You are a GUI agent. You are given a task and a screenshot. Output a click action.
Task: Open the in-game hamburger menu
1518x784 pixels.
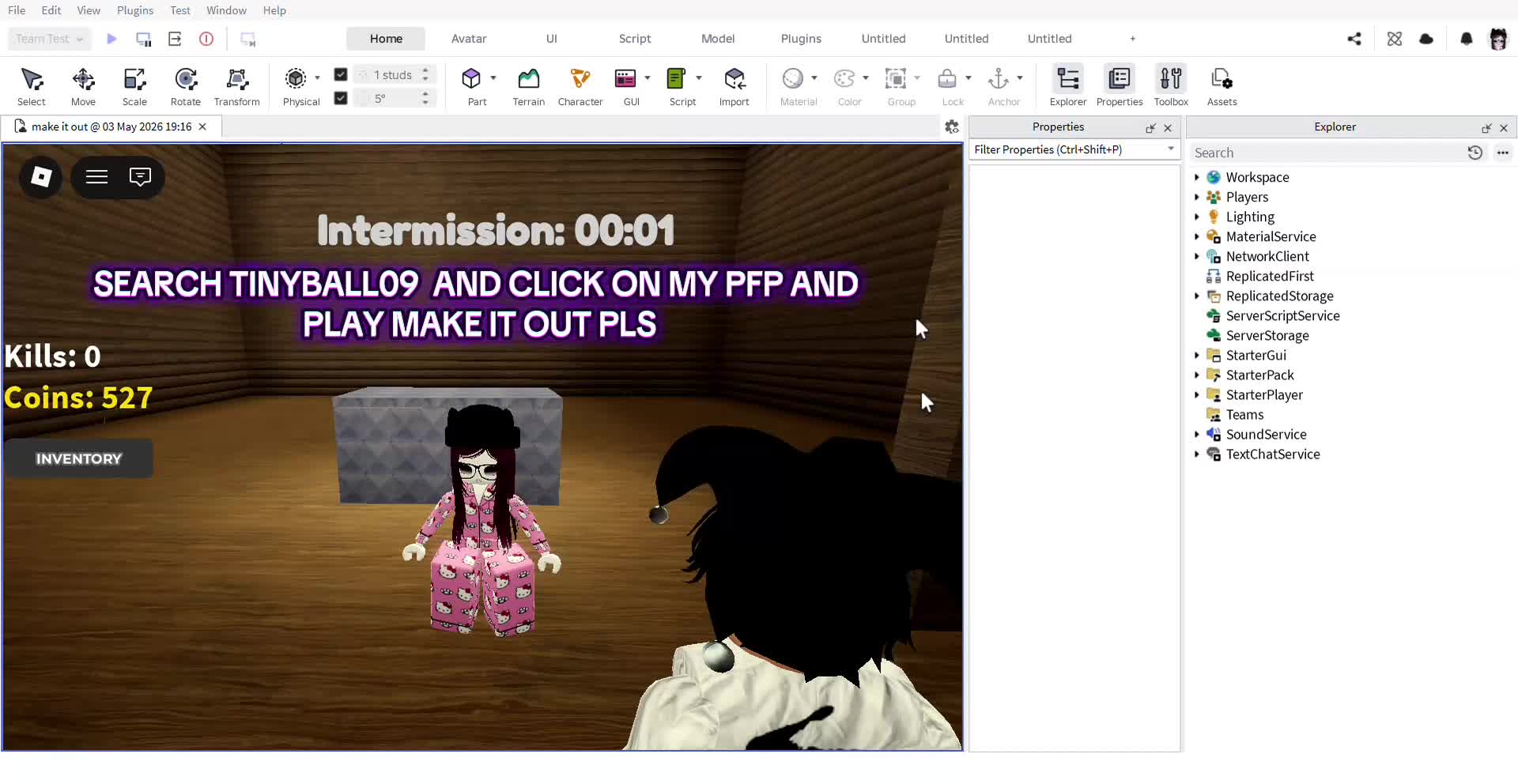coord(96,176)
